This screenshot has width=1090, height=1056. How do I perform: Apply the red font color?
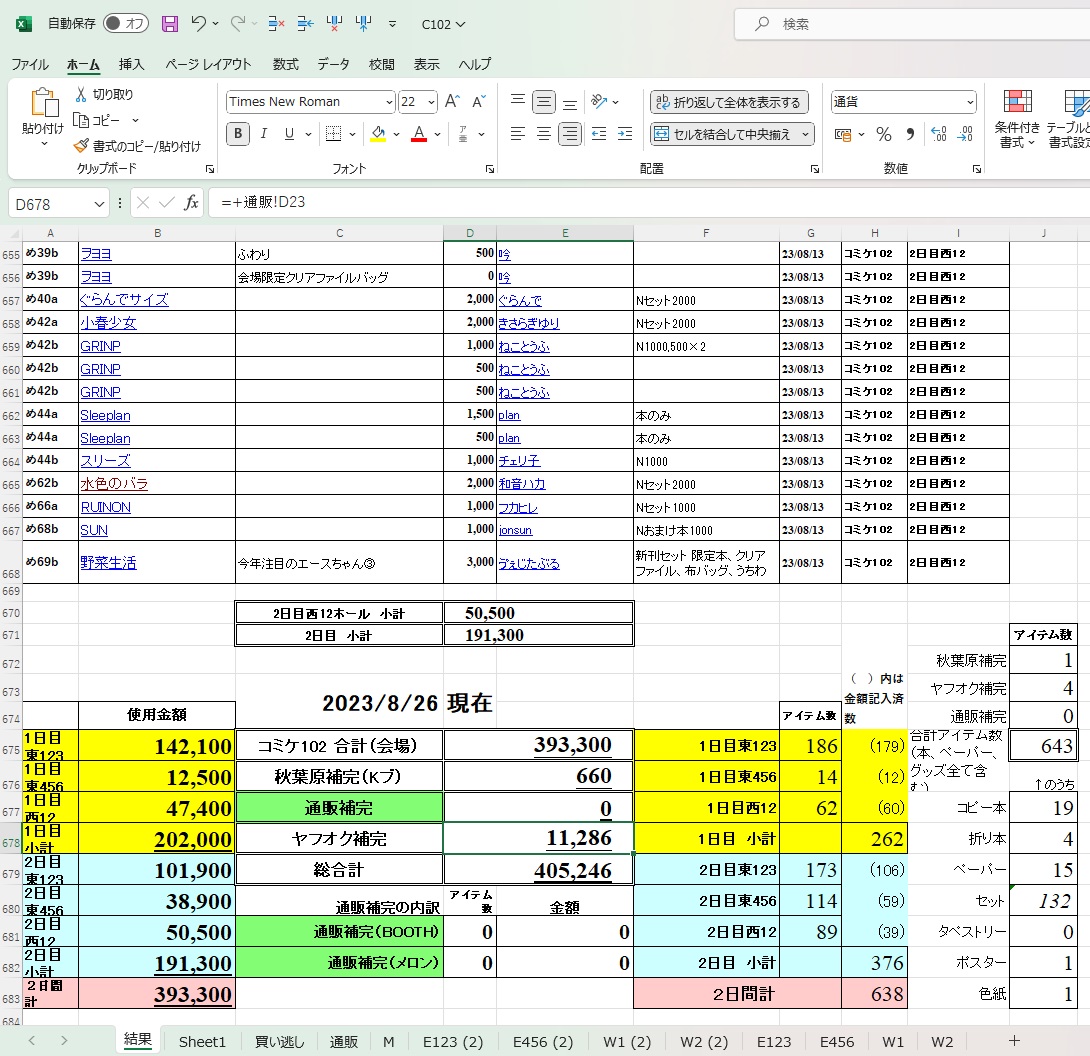pyautogui.click(x=418, y=133)
